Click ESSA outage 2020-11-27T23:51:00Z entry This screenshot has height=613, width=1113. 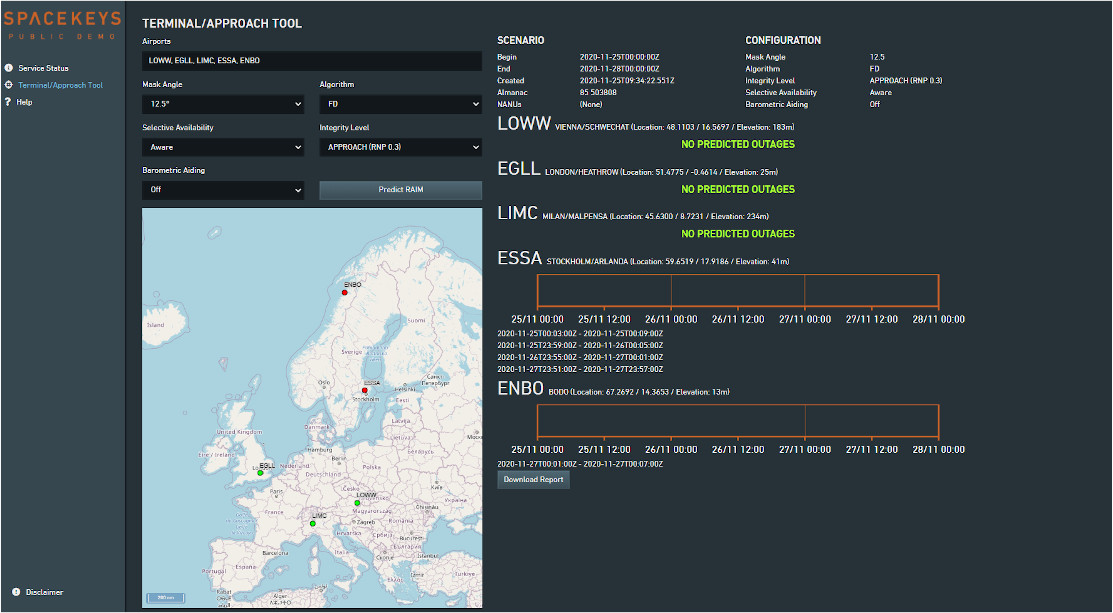pos(581,369)
